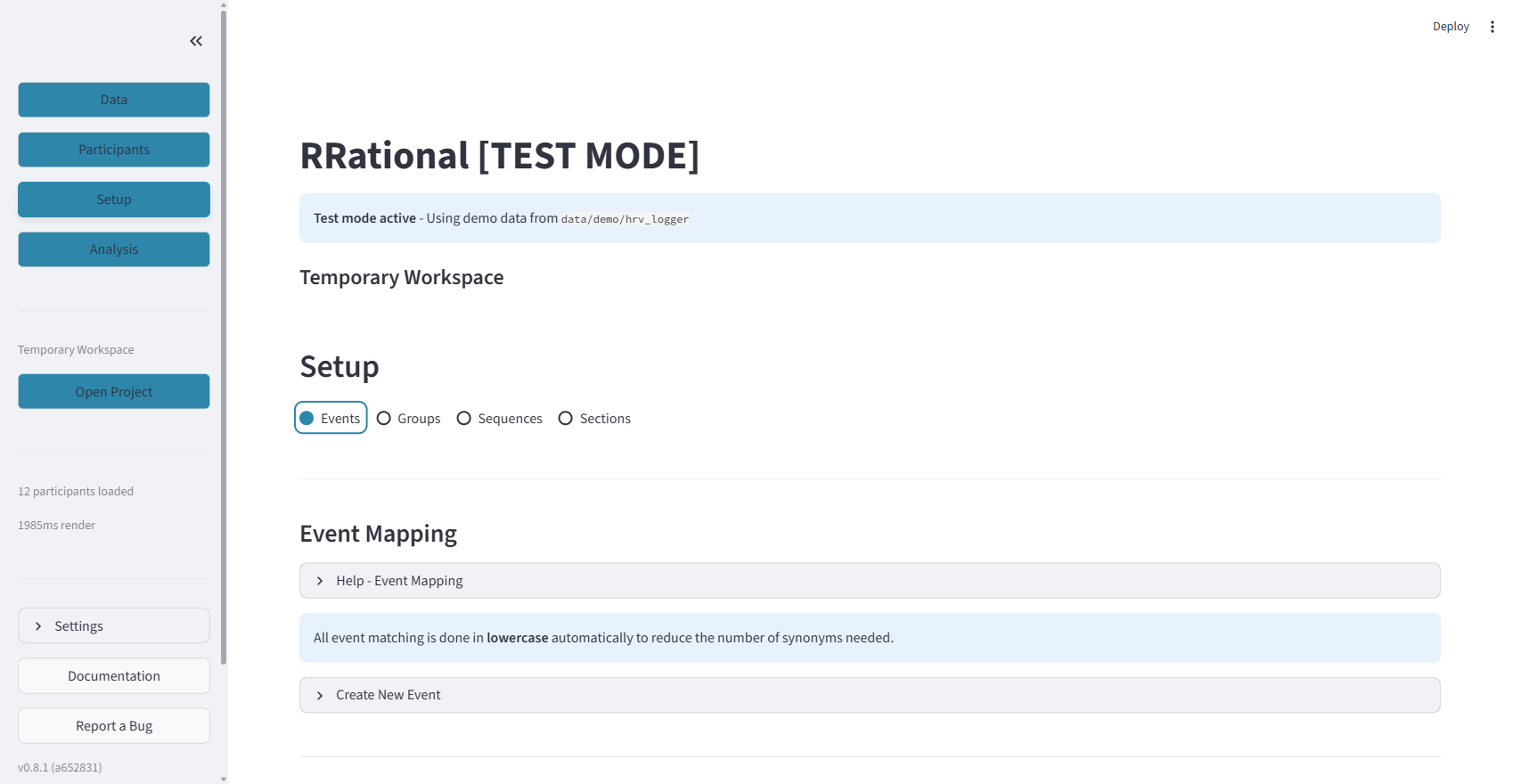Go to the Participants page

[x=114, y=150]
